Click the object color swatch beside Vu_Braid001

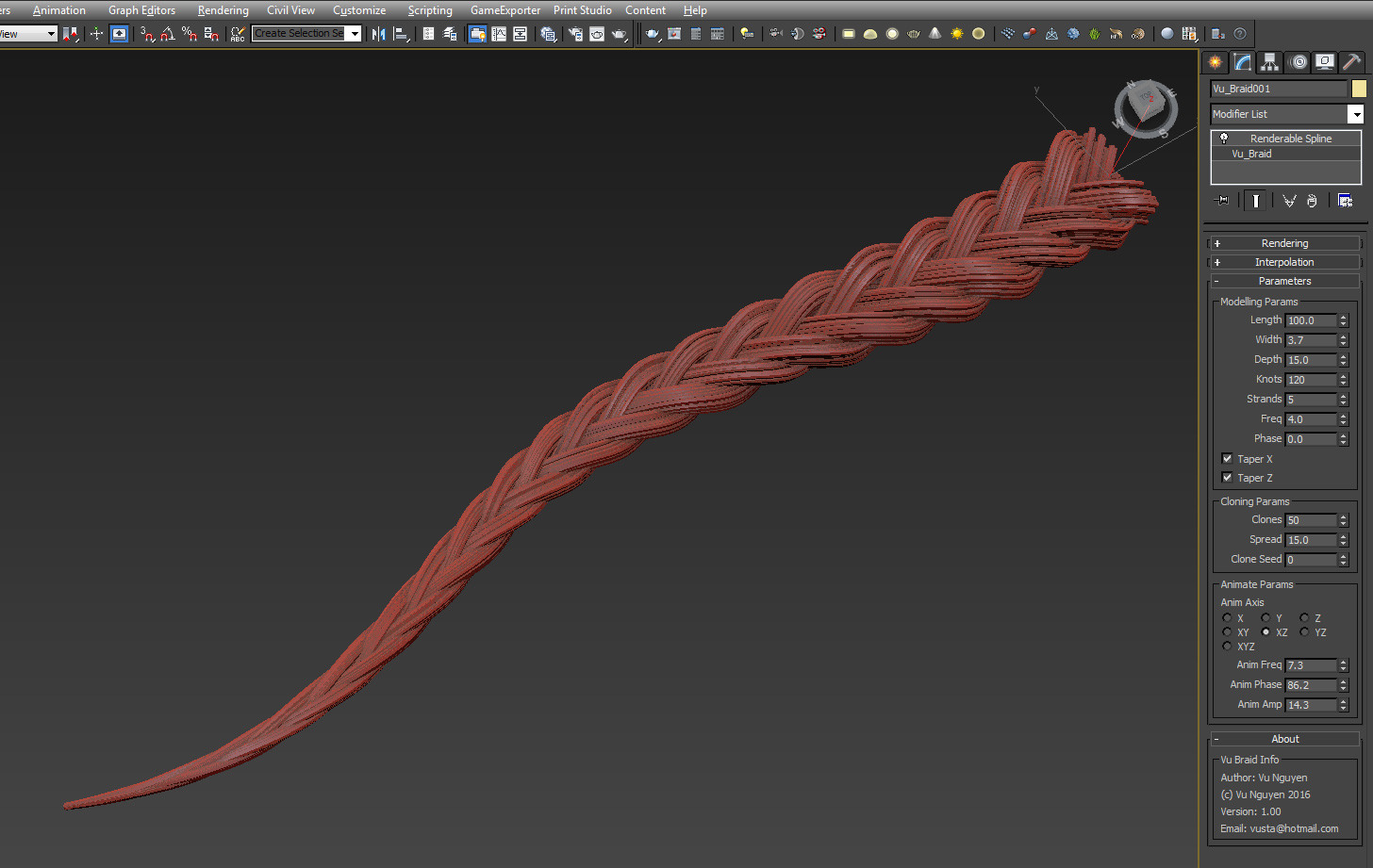(1360, 88)
